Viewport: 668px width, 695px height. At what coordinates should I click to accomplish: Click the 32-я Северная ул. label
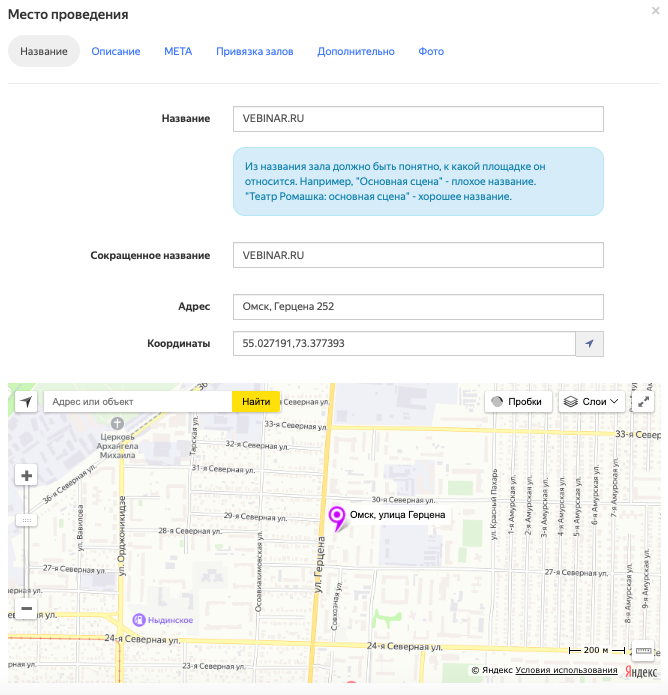tap(257, 445)
